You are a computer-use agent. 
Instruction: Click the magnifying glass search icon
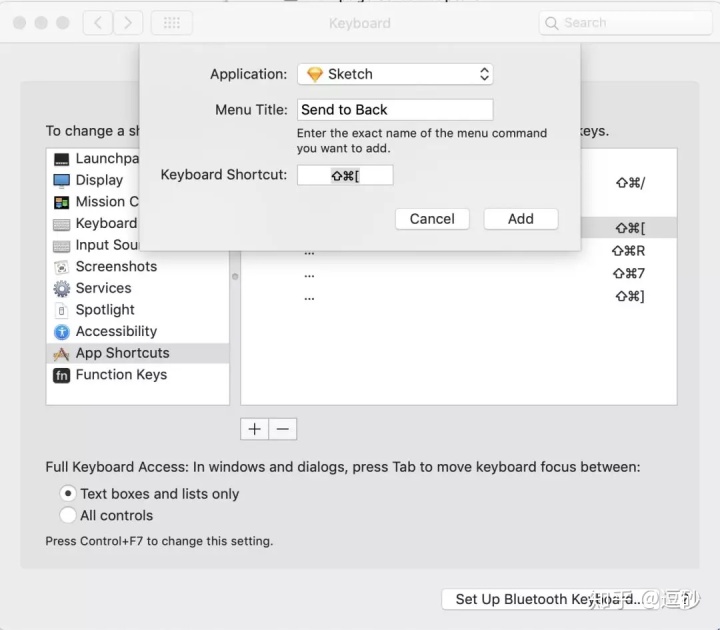point(551,23)
